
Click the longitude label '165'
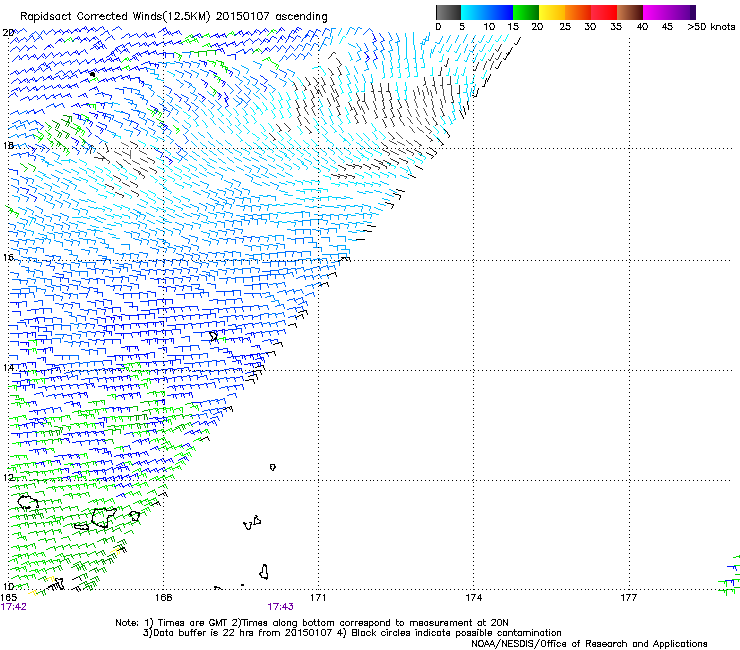point(9,598)
